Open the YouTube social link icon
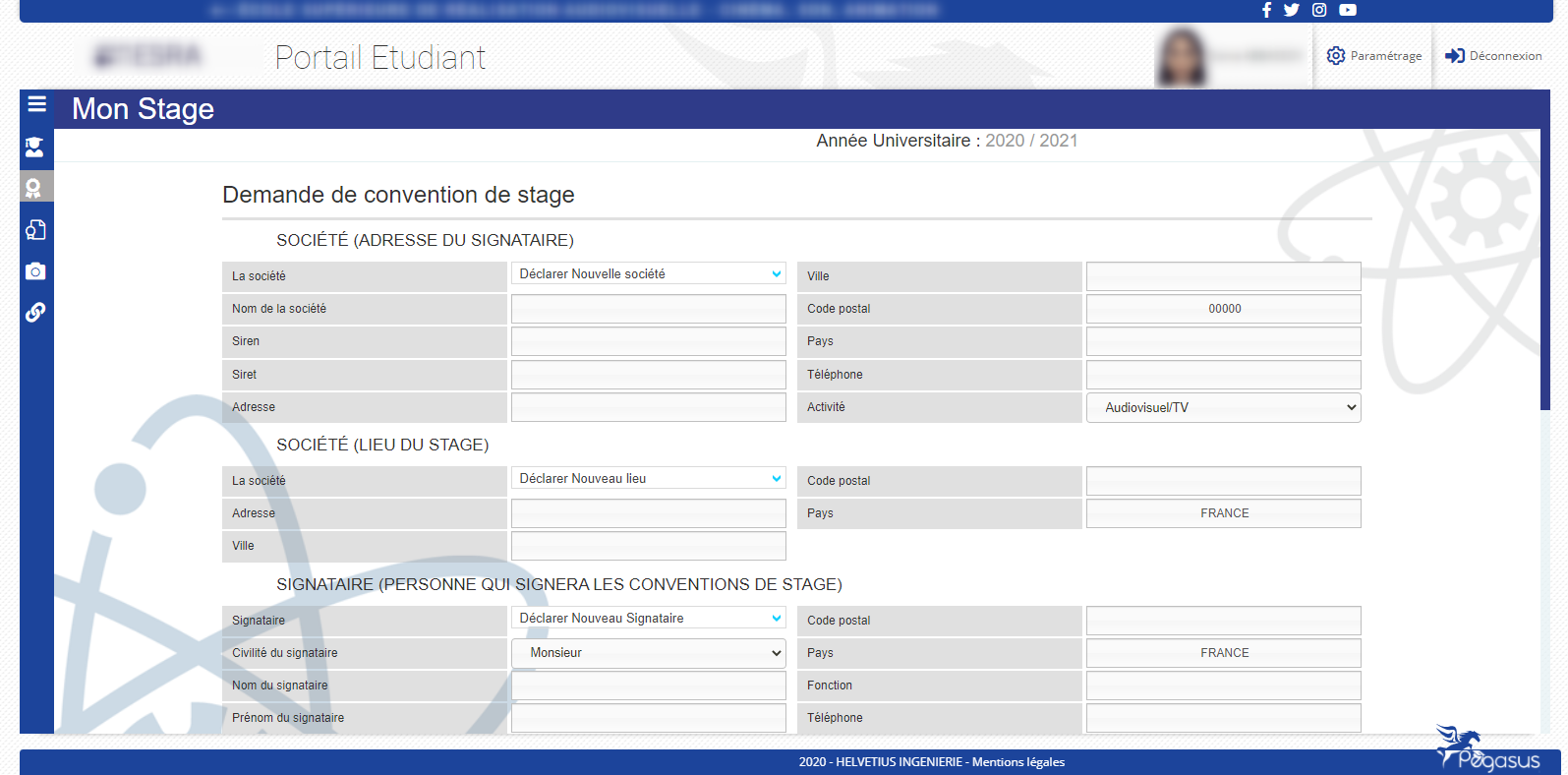Viewport: 1568px width, 775px height. (1348, 10)
